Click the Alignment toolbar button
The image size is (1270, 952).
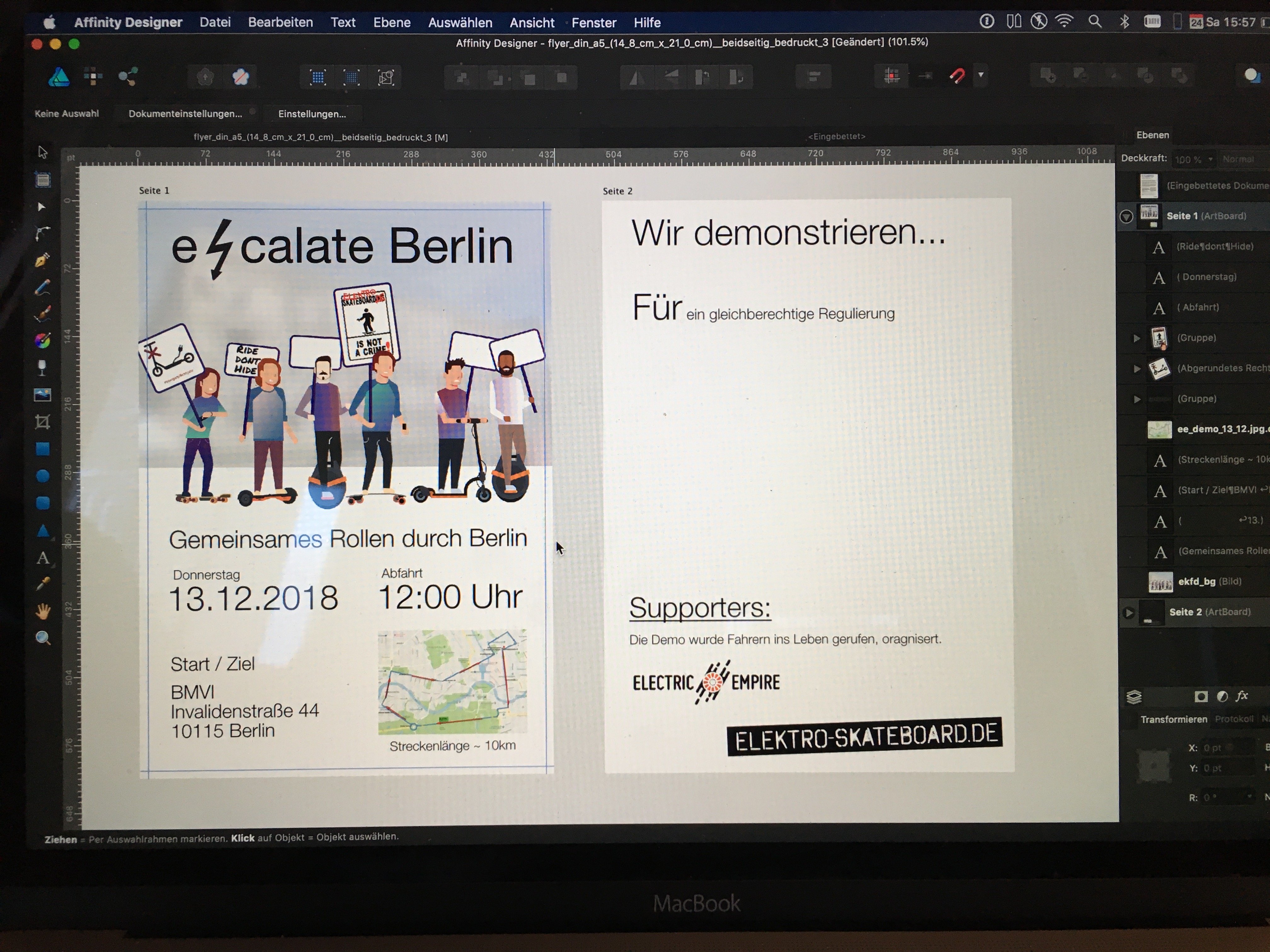pos(813,76)
